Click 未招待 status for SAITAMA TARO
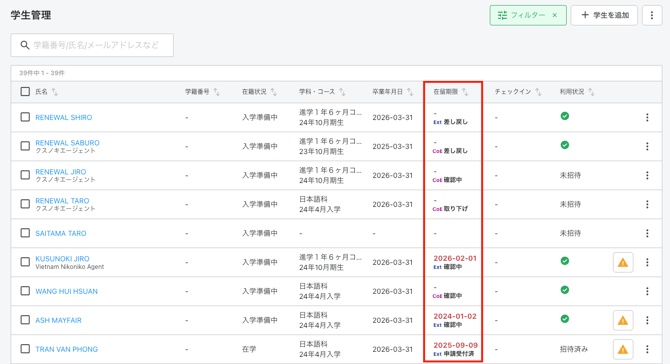This screenshot has width=670, height=364. tap(570, 233)
